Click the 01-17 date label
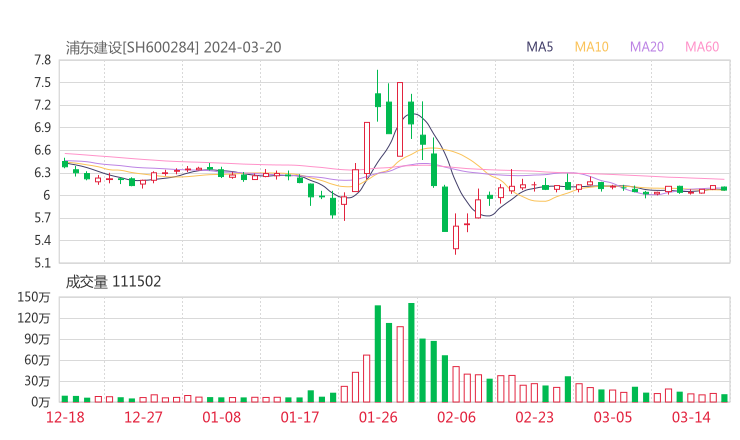The width and height of the screenshot is (740, 440). pyautogui.click(x=300, y=417)
